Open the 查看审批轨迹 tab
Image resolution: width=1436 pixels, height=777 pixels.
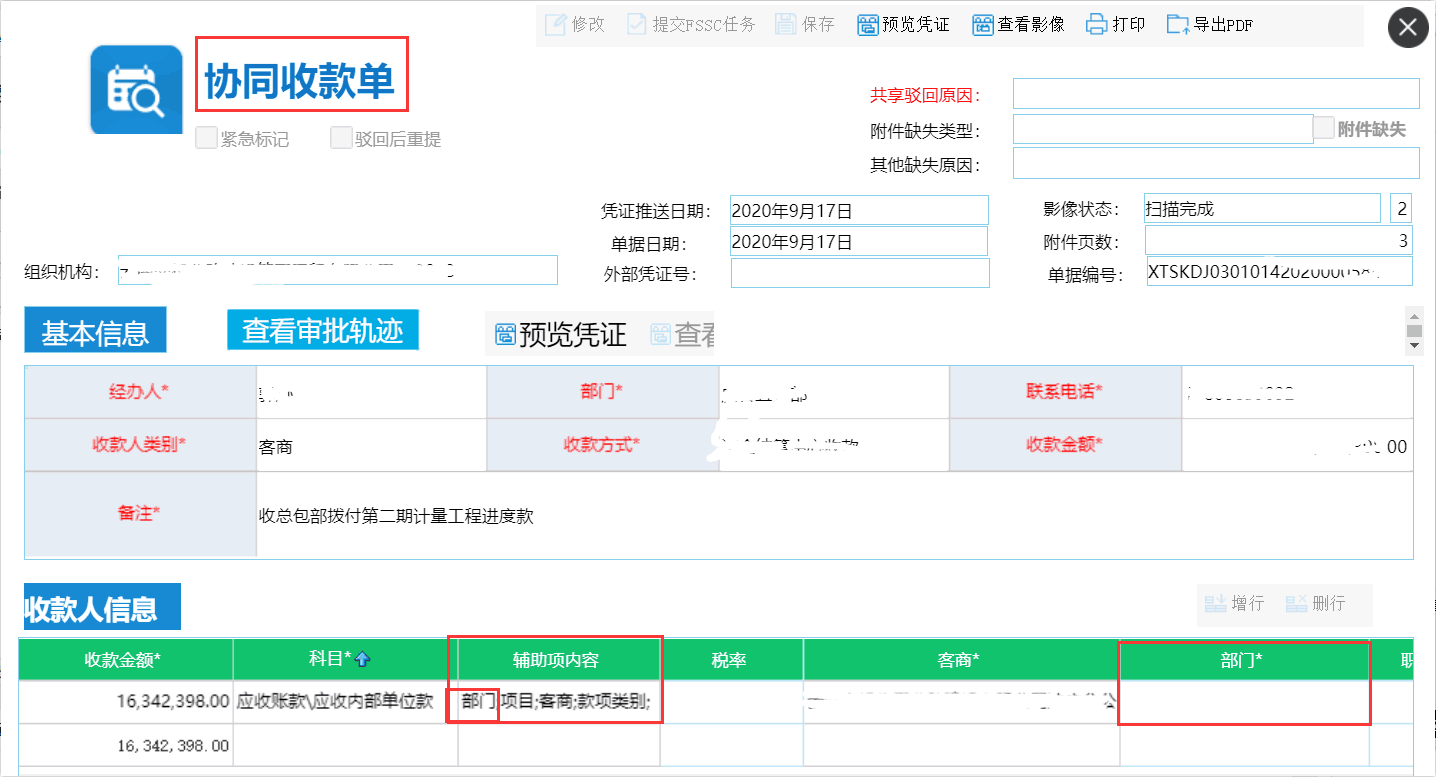(x=322, y=331)
